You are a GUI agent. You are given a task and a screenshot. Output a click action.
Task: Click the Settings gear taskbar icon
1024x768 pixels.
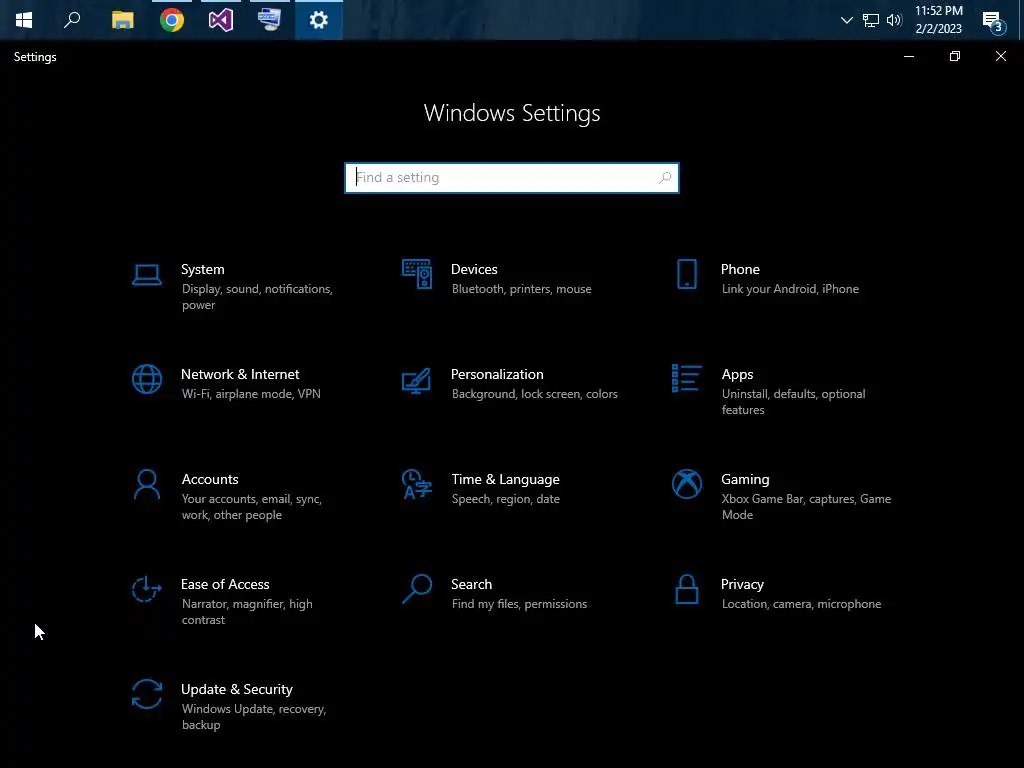coord(319,20)
